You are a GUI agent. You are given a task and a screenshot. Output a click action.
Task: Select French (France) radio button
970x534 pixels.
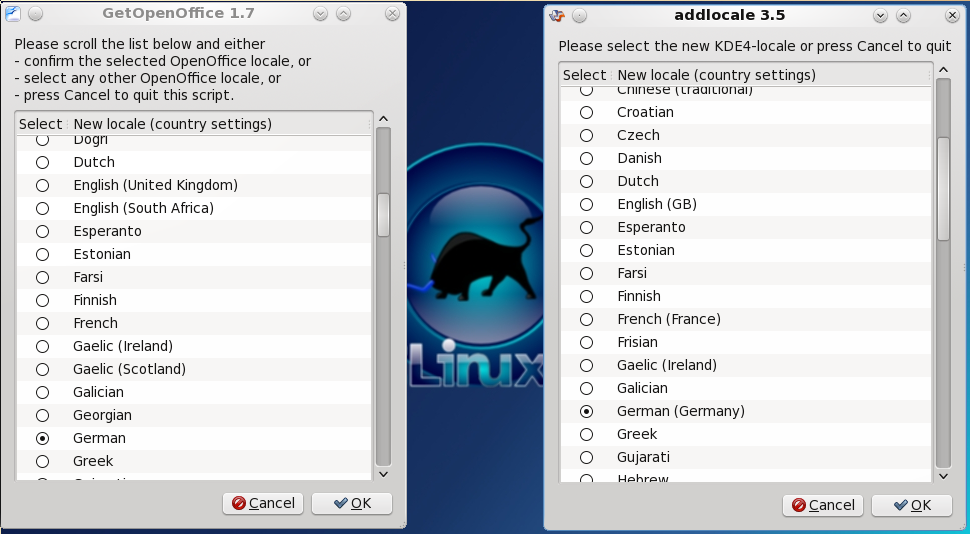point(586,319)
